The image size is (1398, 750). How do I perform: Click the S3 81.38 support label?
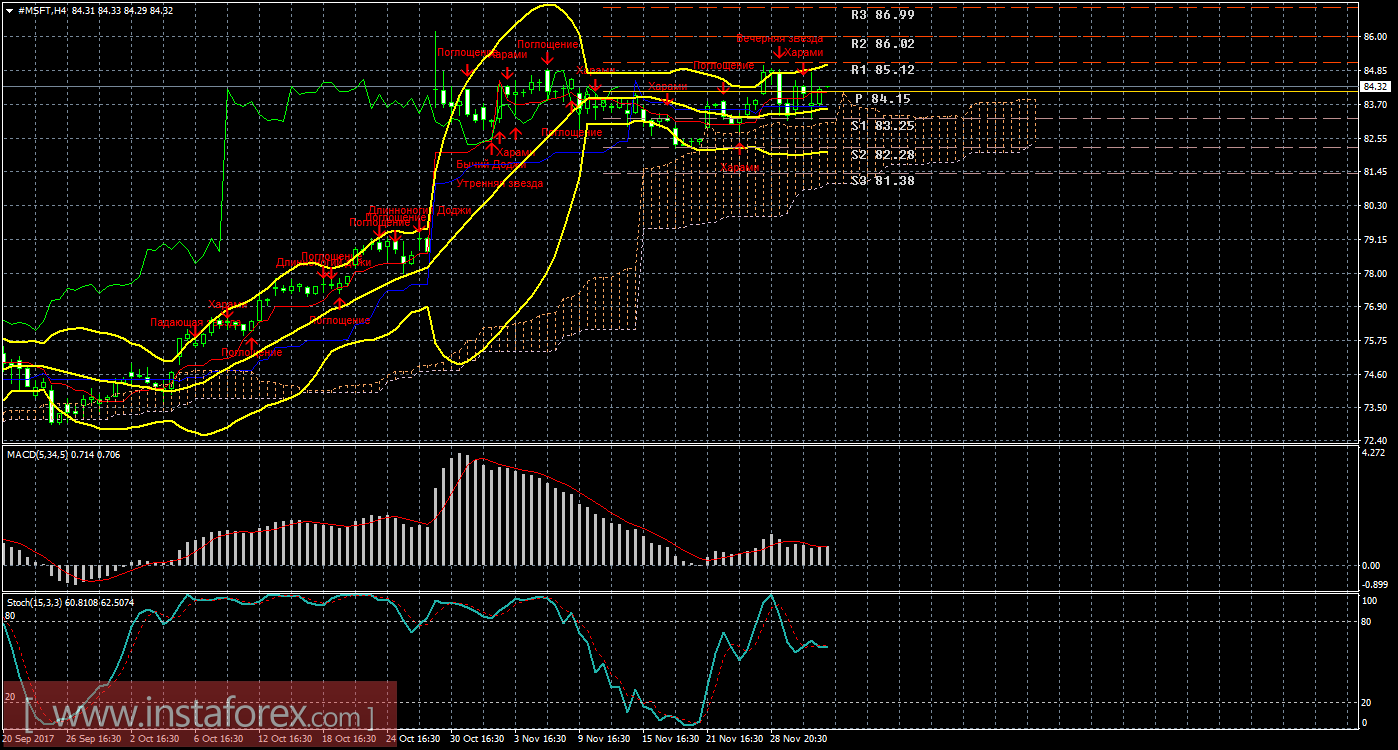coord(882,180)
